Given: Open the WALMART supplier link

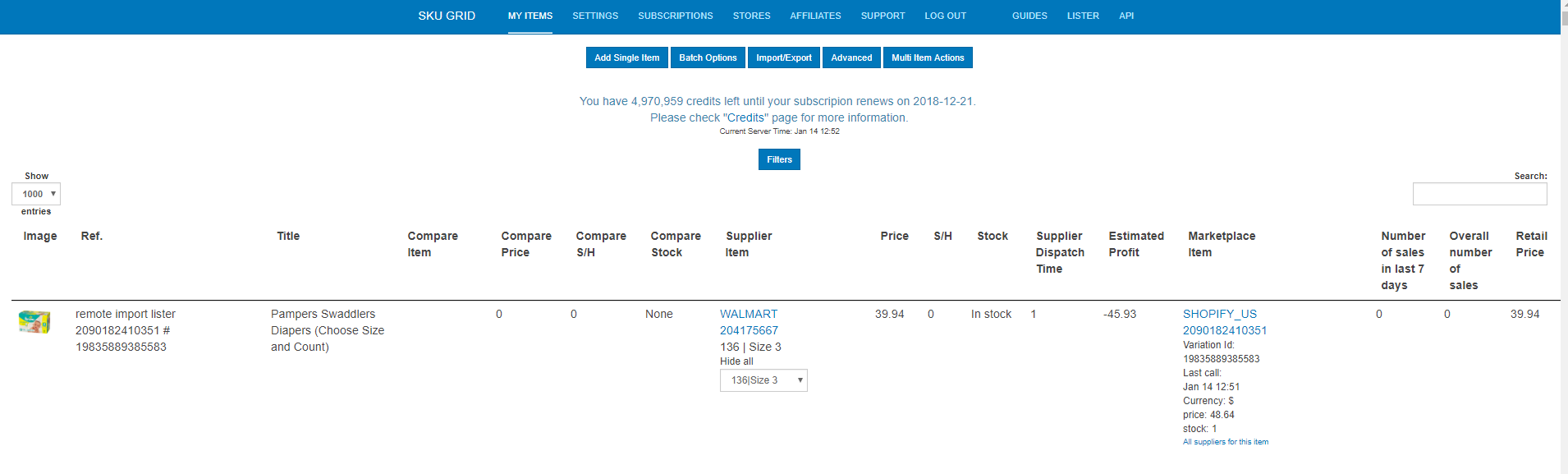Looking at the screenshot, I should [749, 314].
